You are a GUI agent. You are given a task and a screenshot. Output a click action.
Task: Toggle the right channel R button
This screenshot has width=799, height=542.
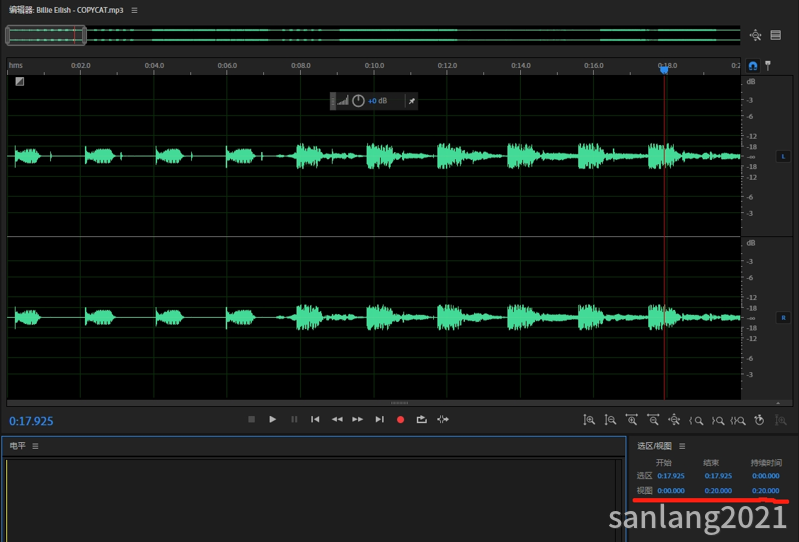[x=783, y=317]
